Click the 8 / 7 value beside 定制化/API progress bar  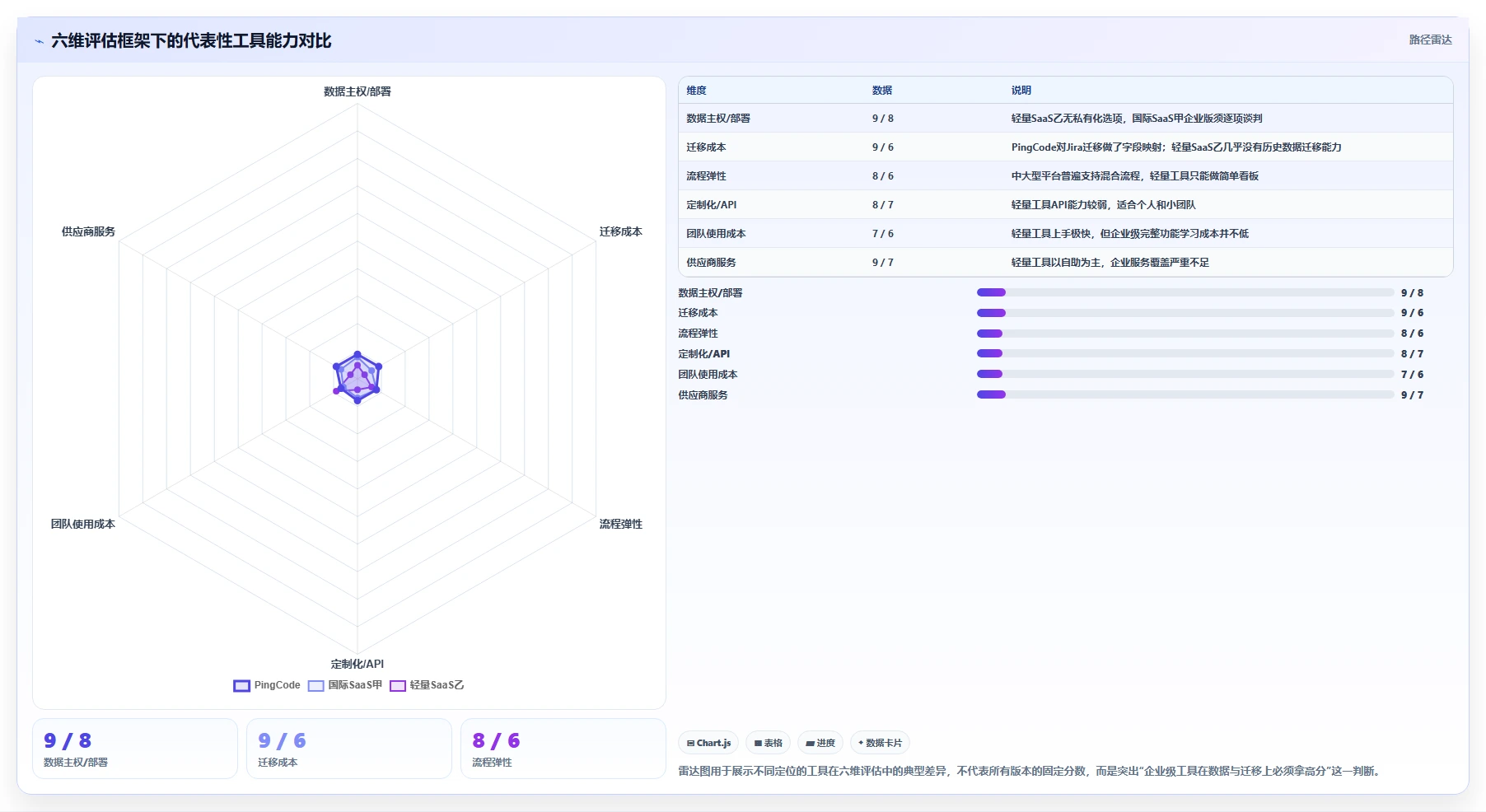point(1412,354)
